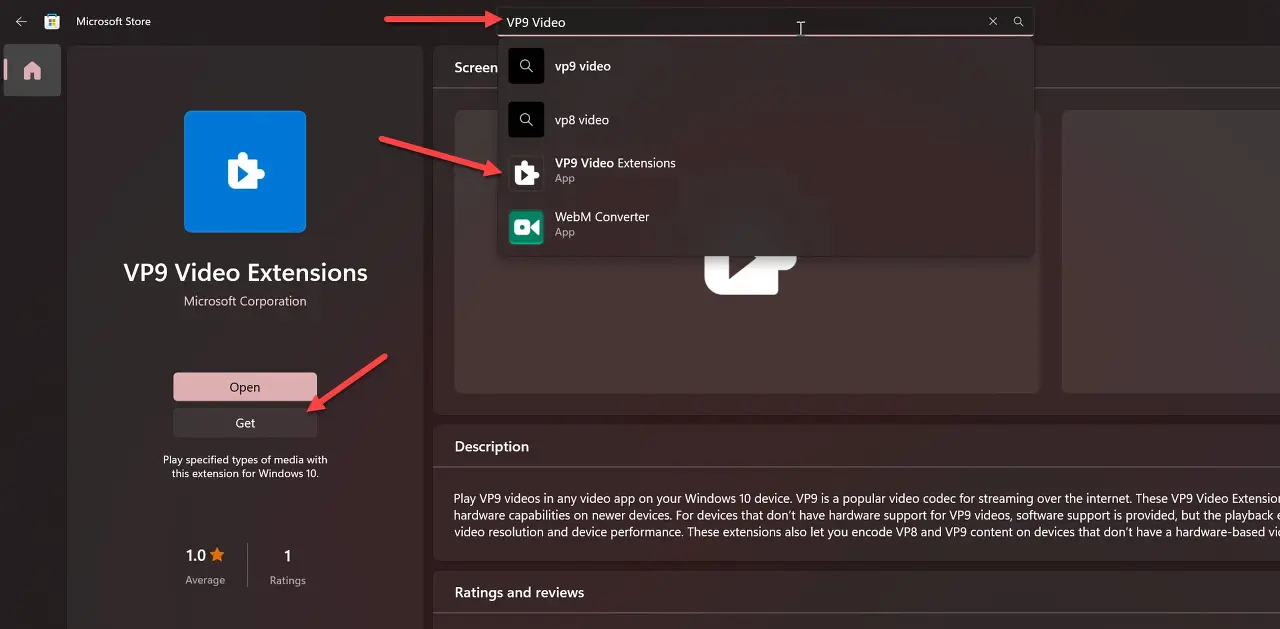
Task: Click the VP9 Video Extensions suggestion icon
Action: [526, 173]
